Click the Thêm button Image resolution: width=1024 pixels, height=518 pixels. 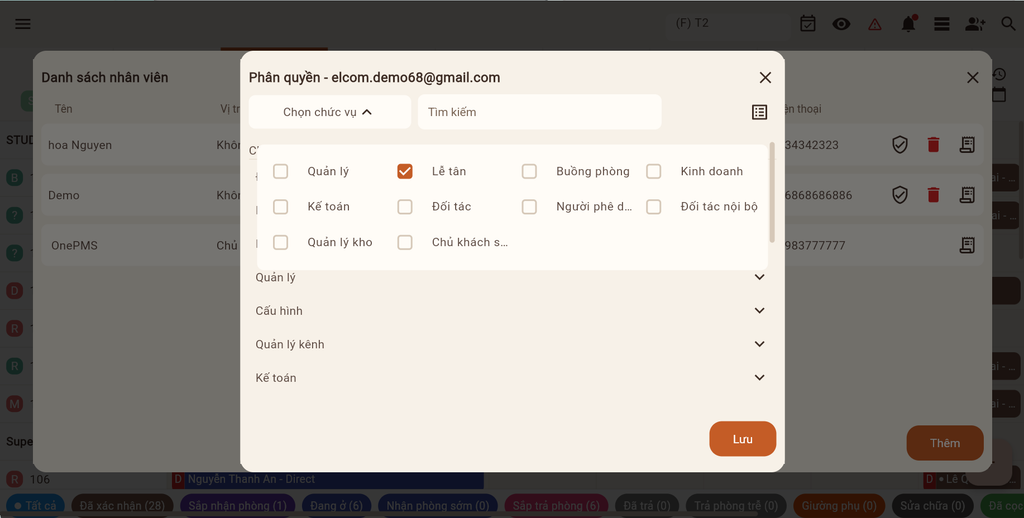coord(945,443)
